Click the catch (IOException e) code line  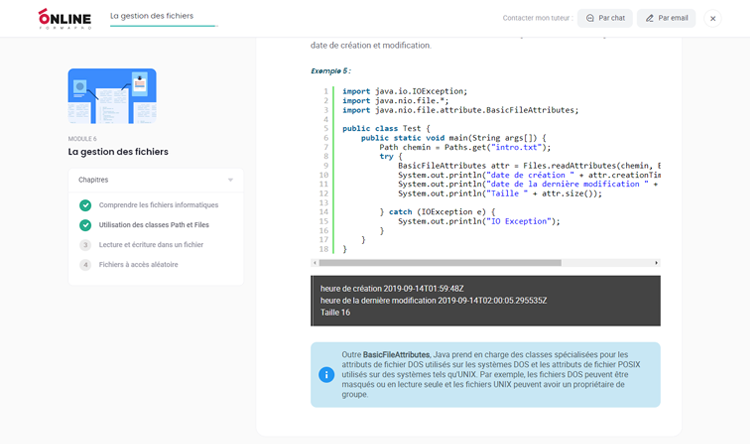pyautogui.click(x=437, y=211)
